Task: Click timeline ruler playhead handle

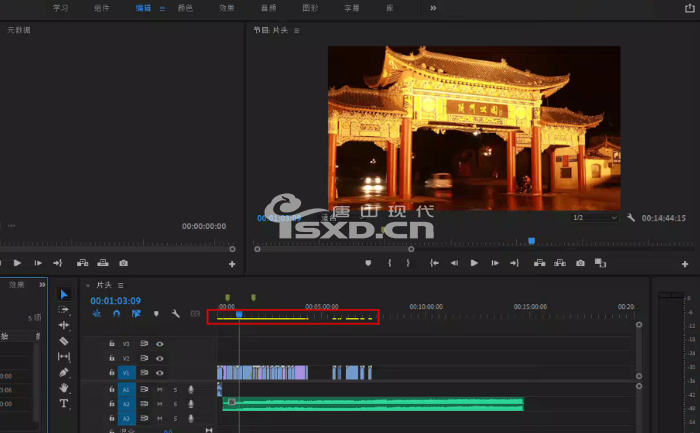Action: click(239, 315)
